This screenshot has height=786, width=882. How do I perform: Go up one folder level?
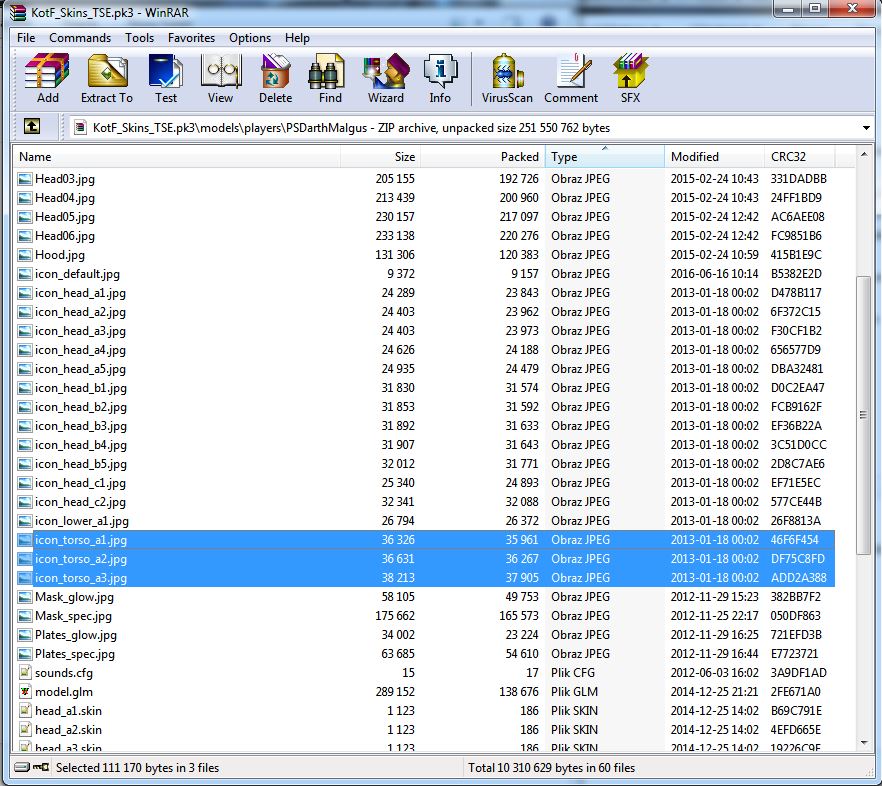[32, 127]
